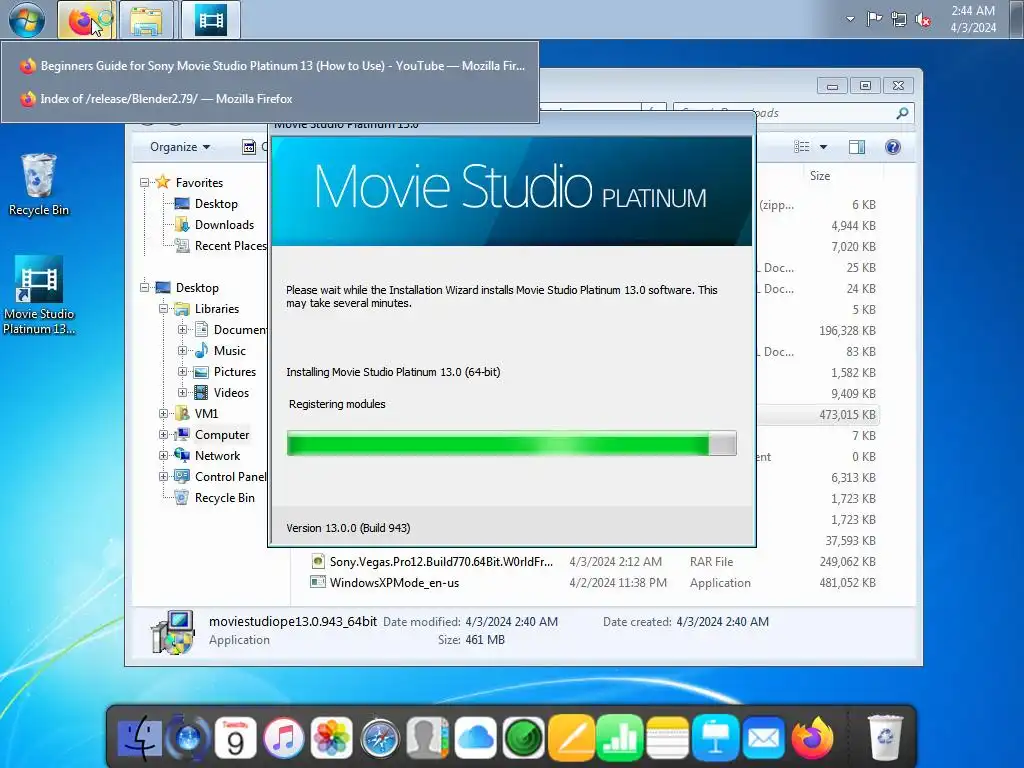
Task: Open Control Panel in the tree
Action: coord(230,477)
